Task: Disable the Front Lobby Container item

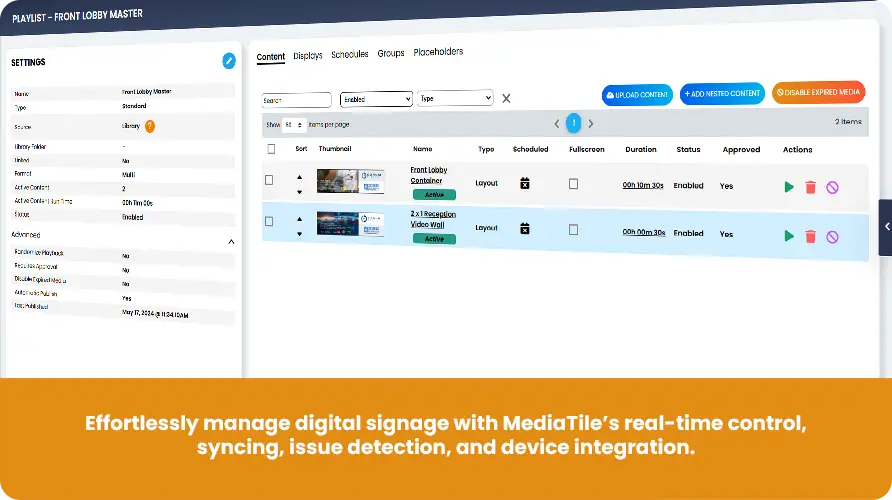Action: pyautogui.click(x=832, y=187)
